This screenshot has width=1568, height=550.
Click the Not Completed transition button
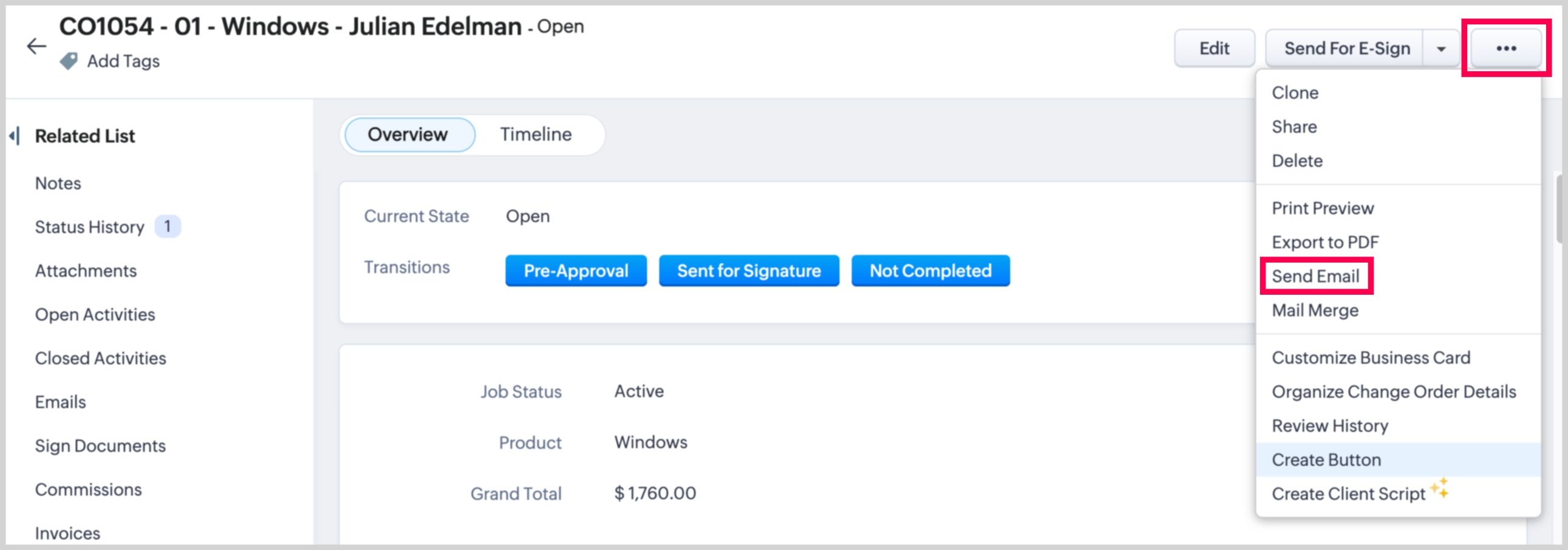point(930,270)
